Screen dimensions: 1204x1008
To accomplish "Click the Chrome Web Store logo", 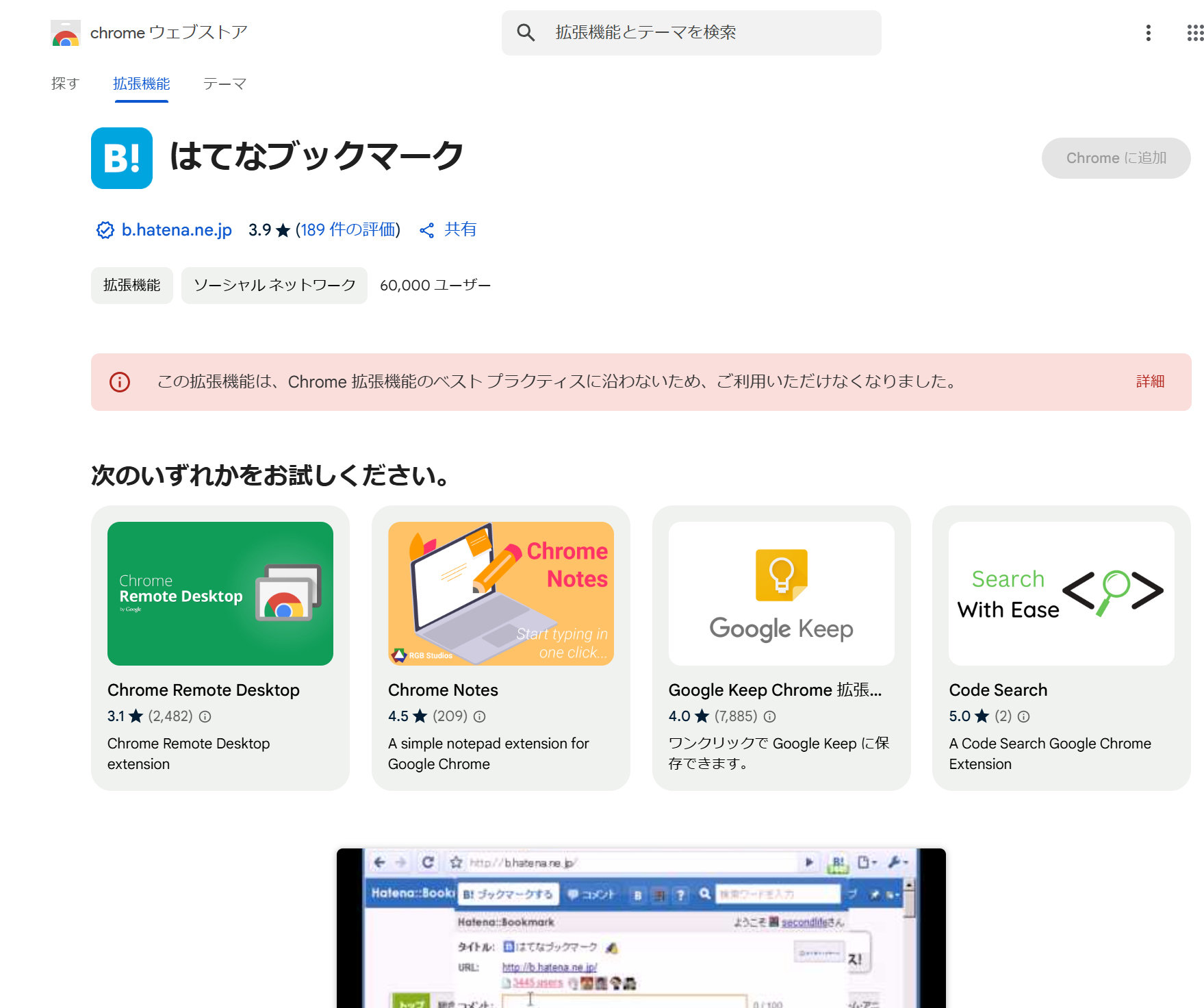I will [66, 33].
